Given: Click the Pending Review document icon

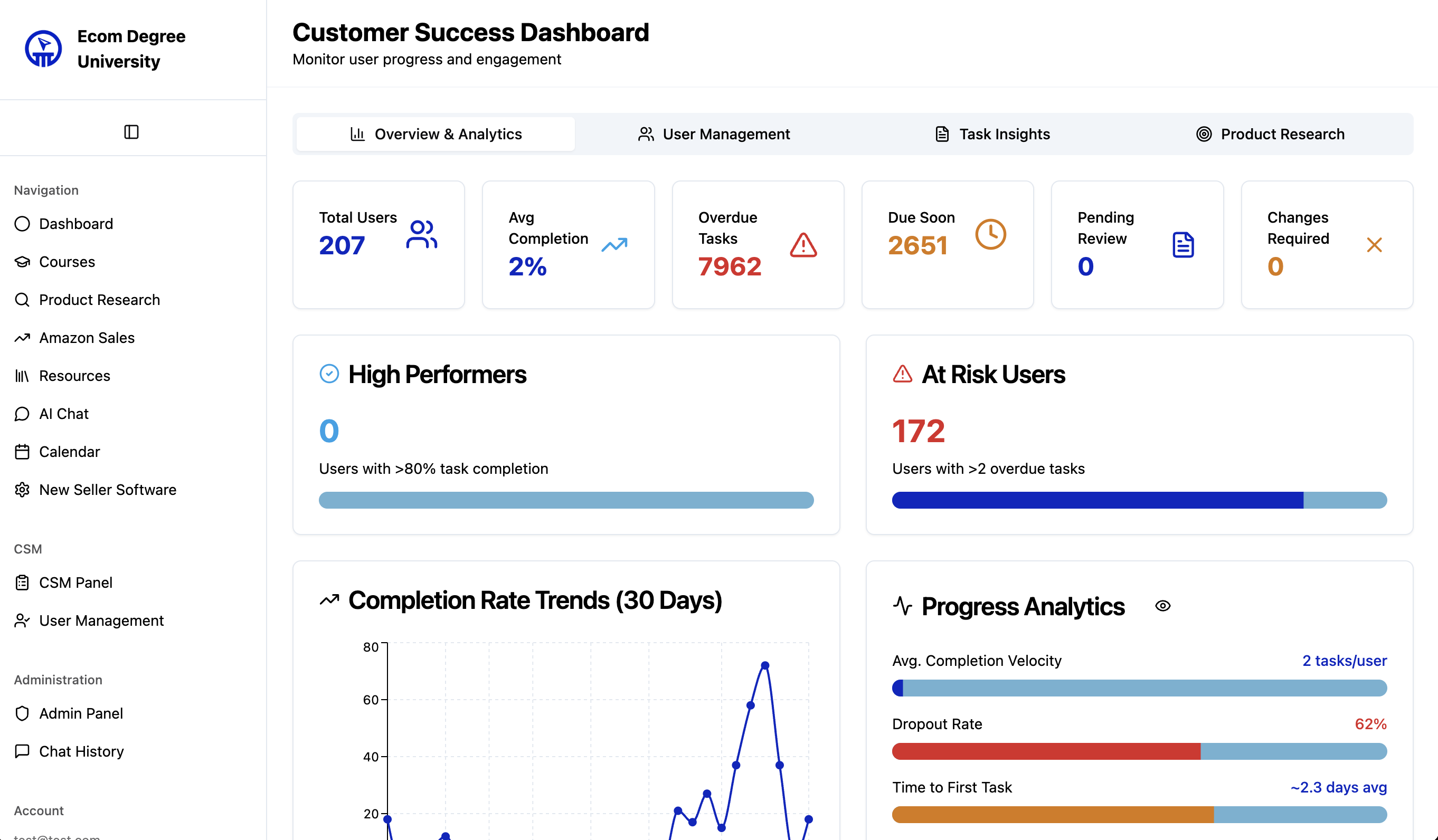Looking at the screenshot, I should [x=1183, y=245].
